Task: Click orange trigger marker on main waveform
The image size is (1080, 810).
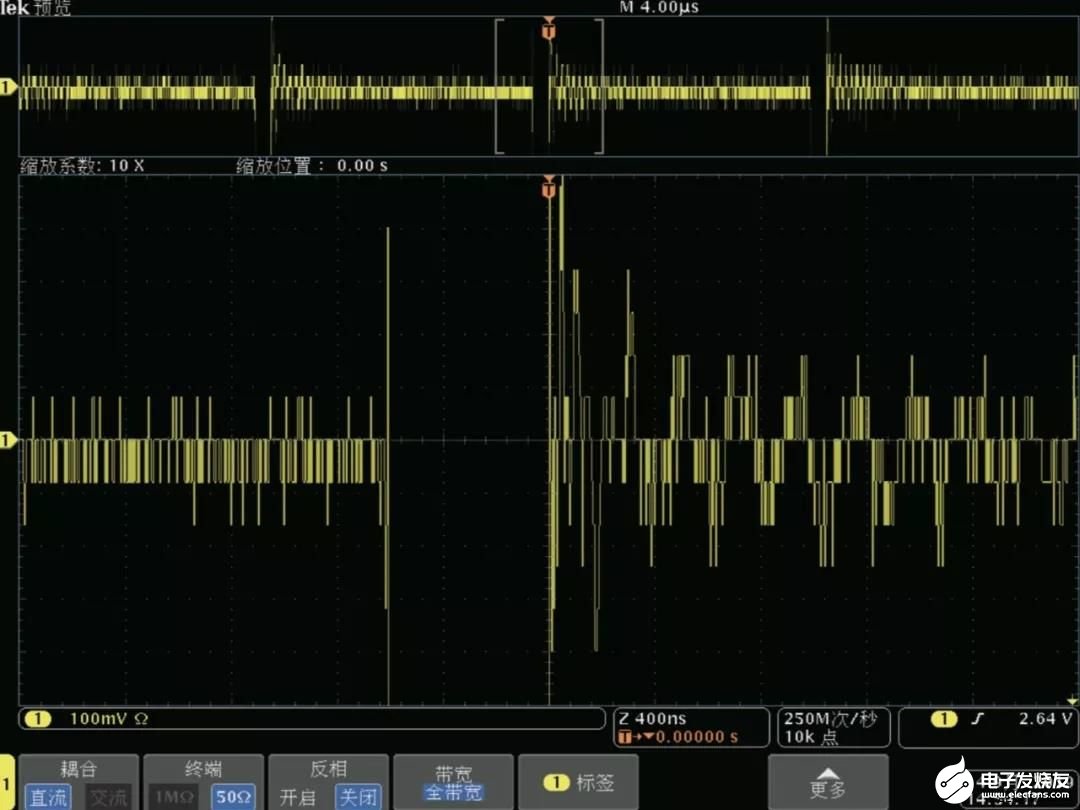Action: 549,187
